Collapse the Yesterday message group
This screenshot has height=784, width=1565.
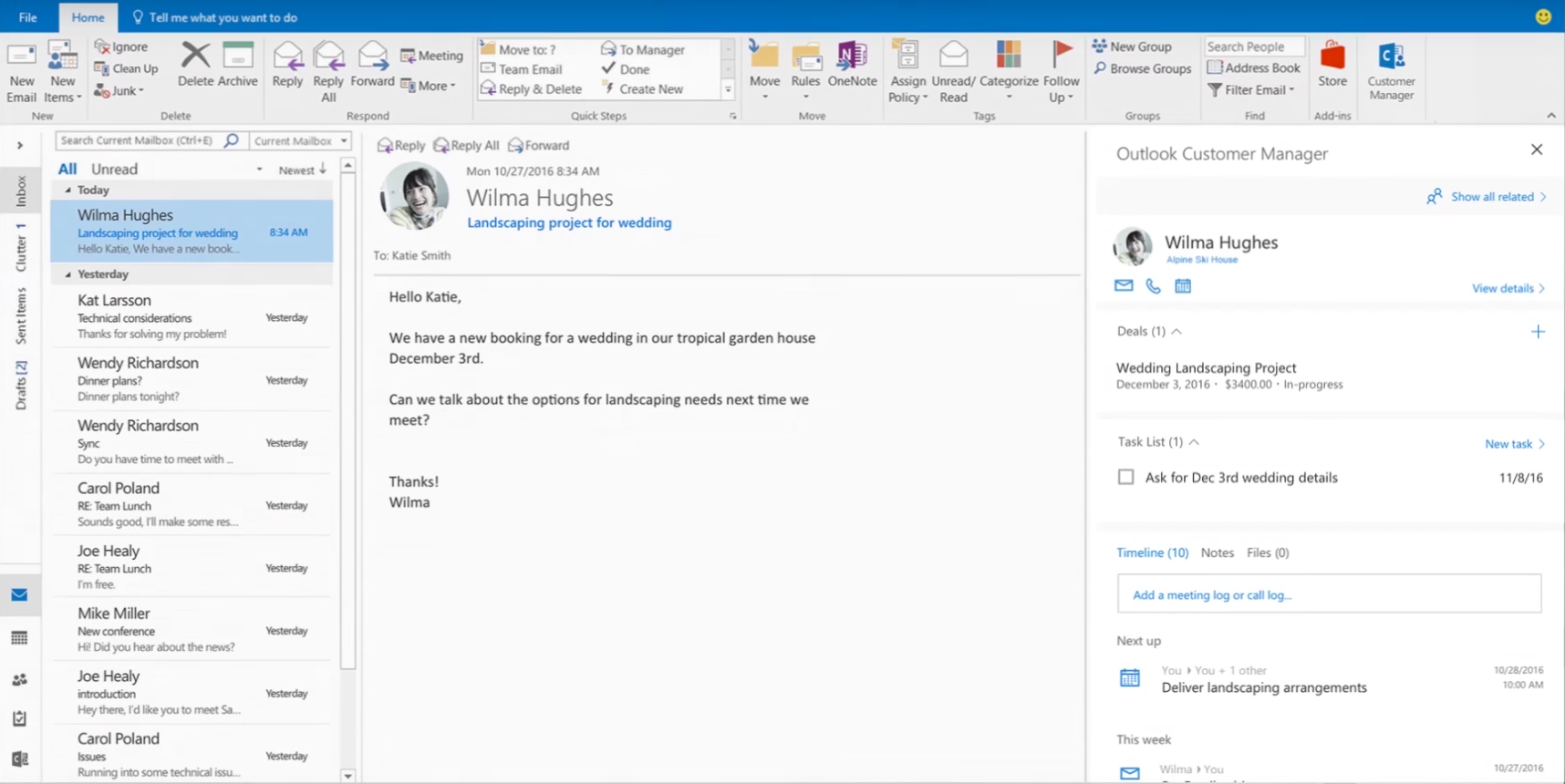67,273
